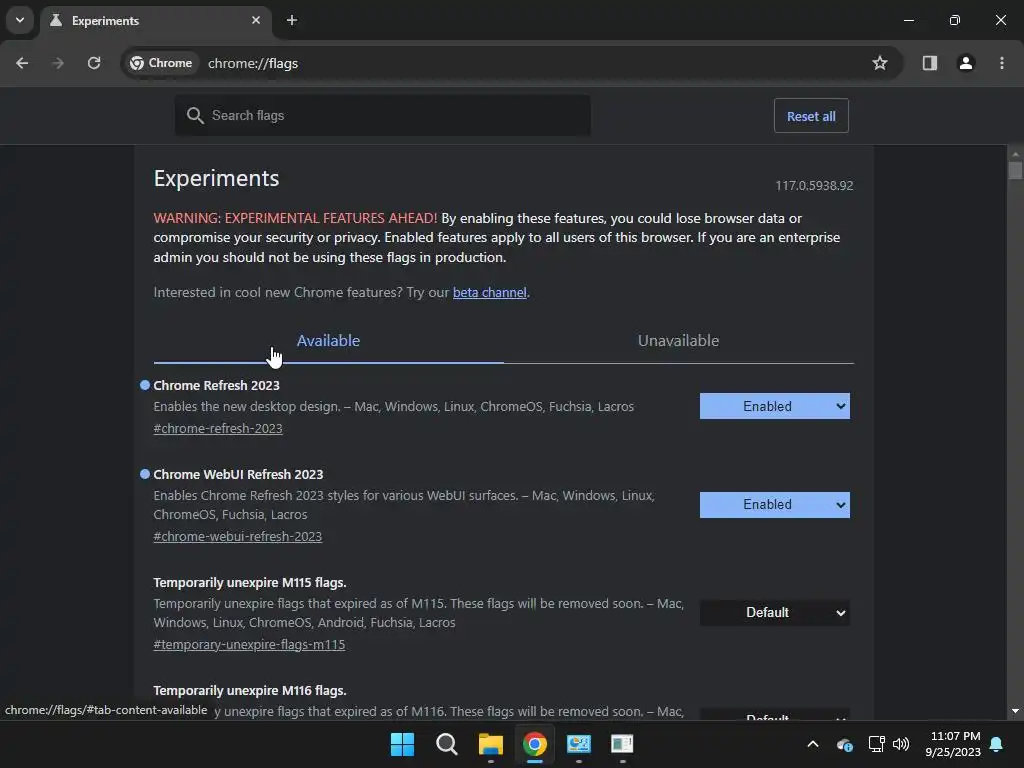Bookmark this page with the star icon
The image size is (1024, 768).
tap(880, 63)
